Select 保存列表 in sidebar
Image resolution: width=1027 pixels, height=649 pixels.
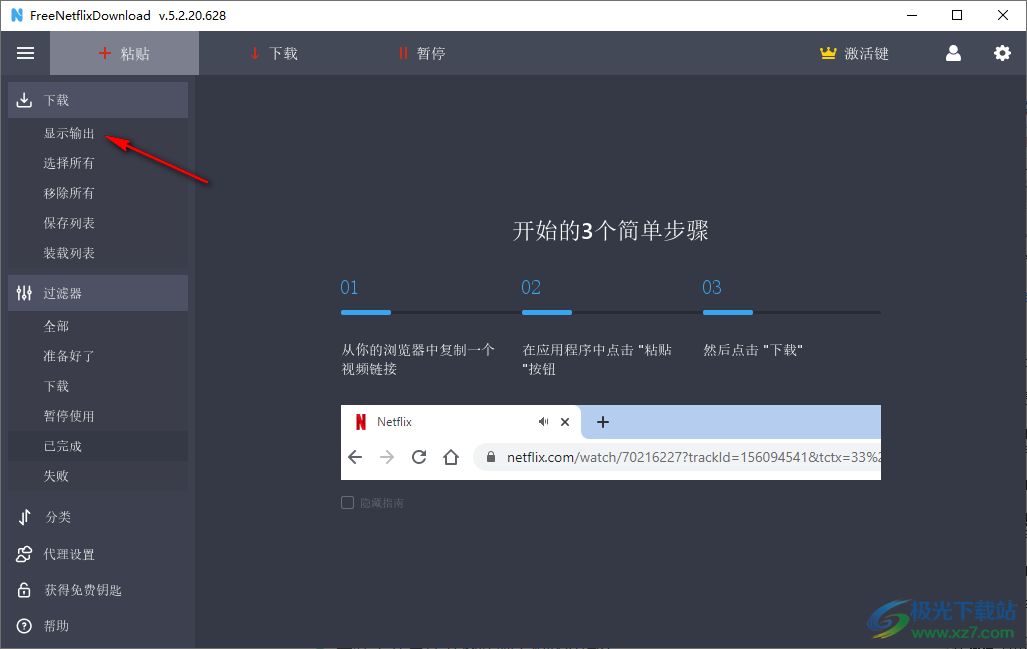pyautogui.click(x=69, y=223)
